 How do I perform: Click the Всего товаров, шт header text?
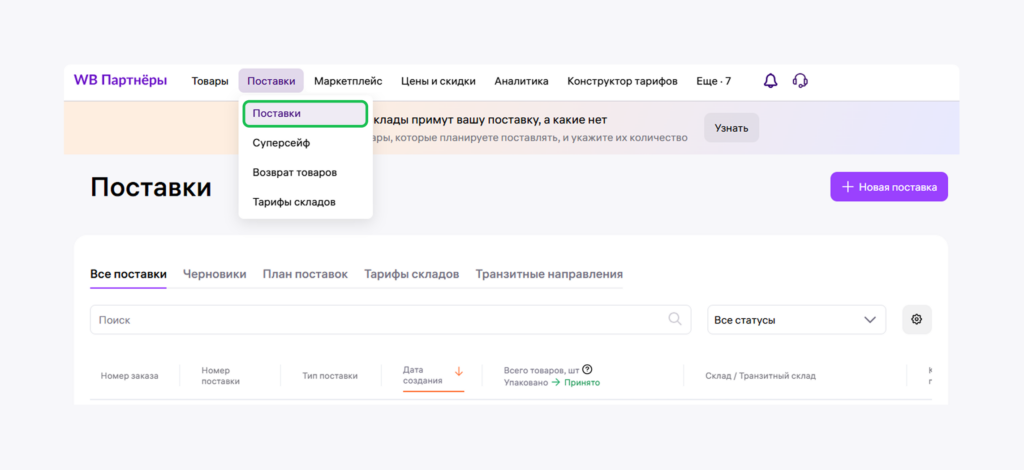pos(541,369)
